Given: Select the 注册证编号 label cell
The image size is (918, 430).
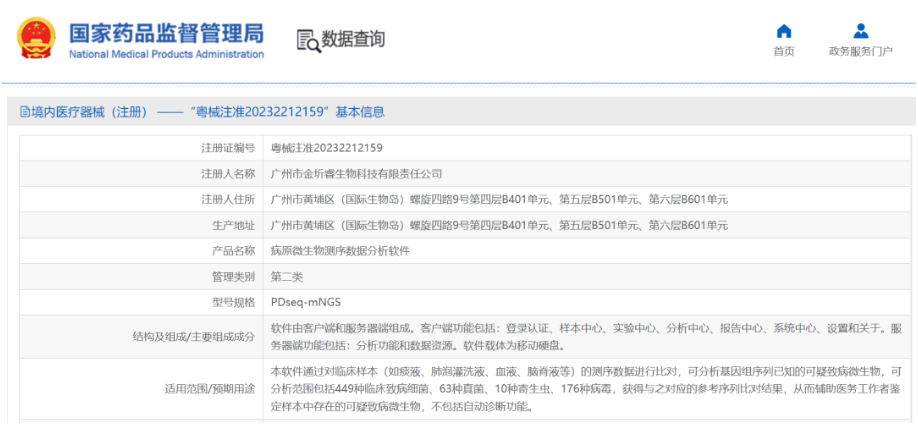Looking at the screenshot, I should [x=141, y=148].
